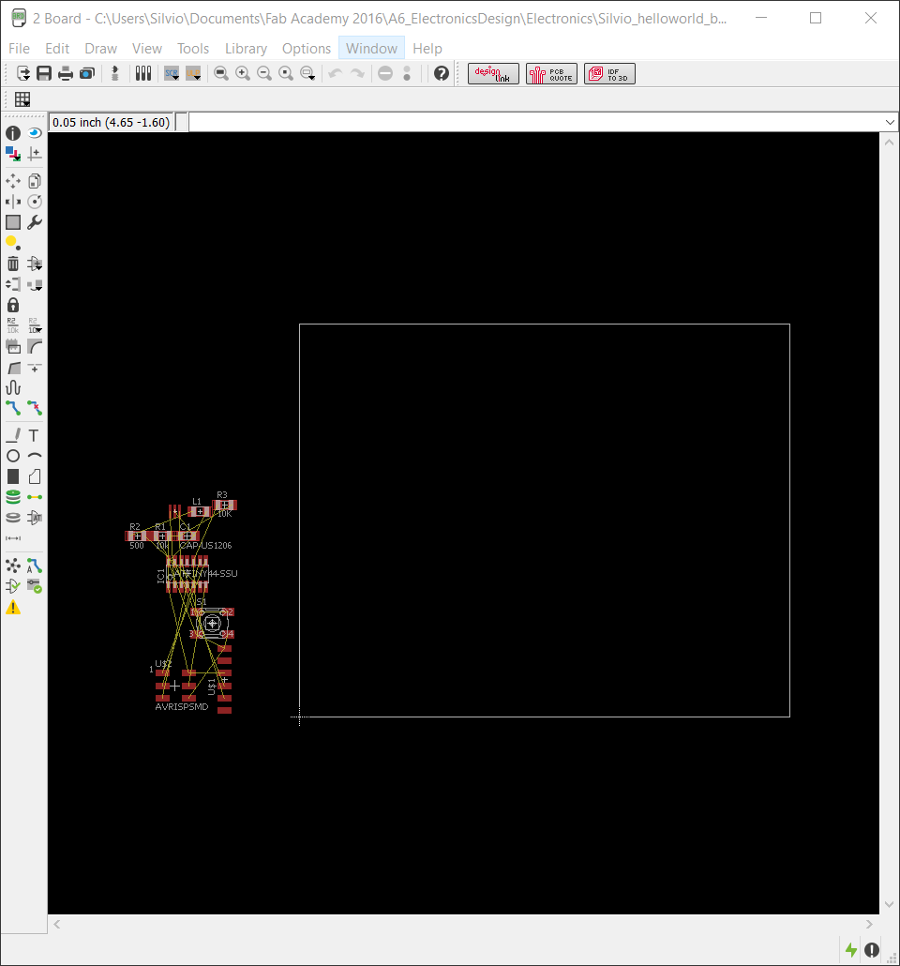Viewport: 900px width, 966px height.
Task: Select the Info tool
Action: pos(13,133)
